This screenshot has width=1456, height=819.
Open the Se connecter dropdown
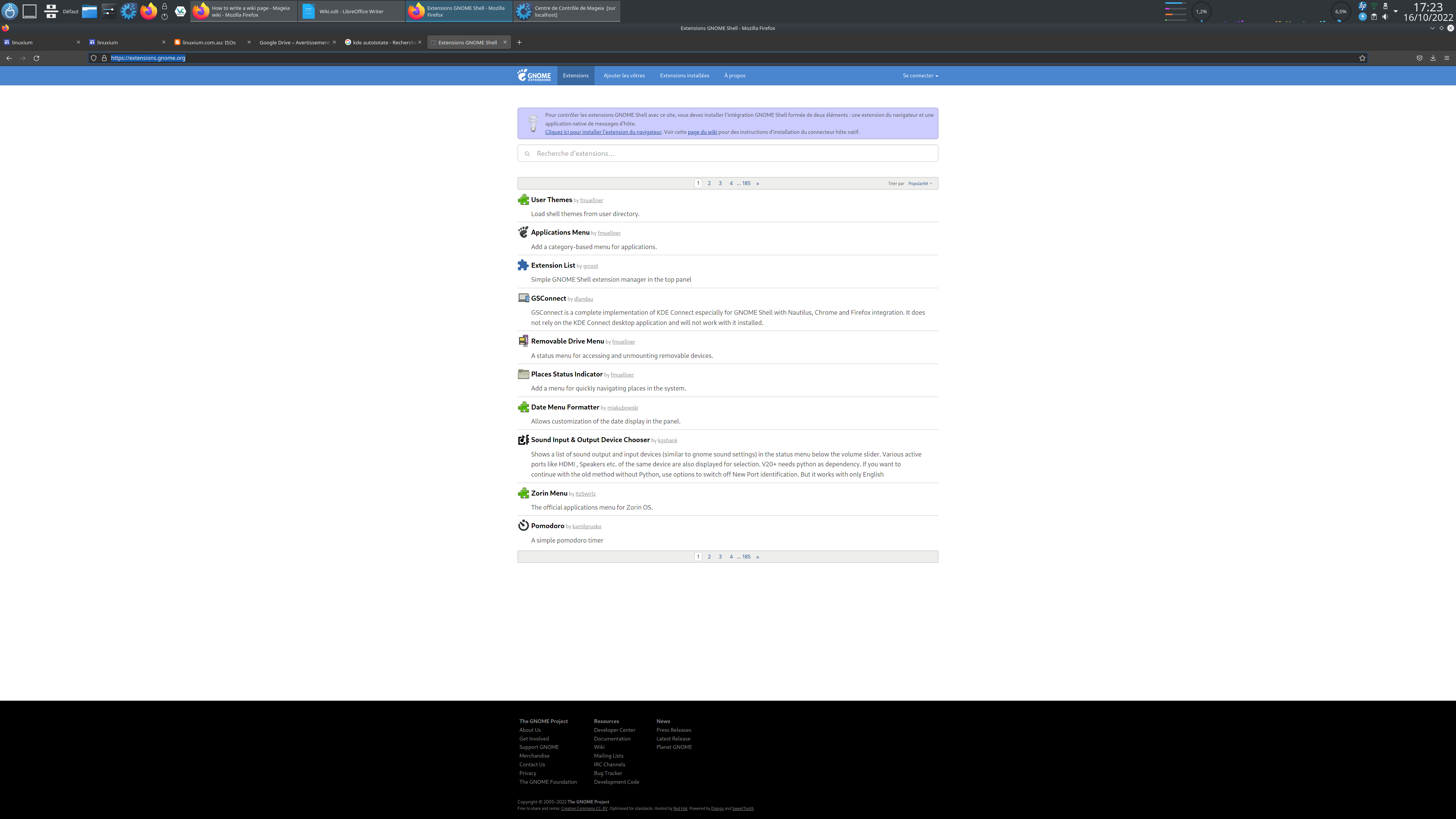pos(920,76)
